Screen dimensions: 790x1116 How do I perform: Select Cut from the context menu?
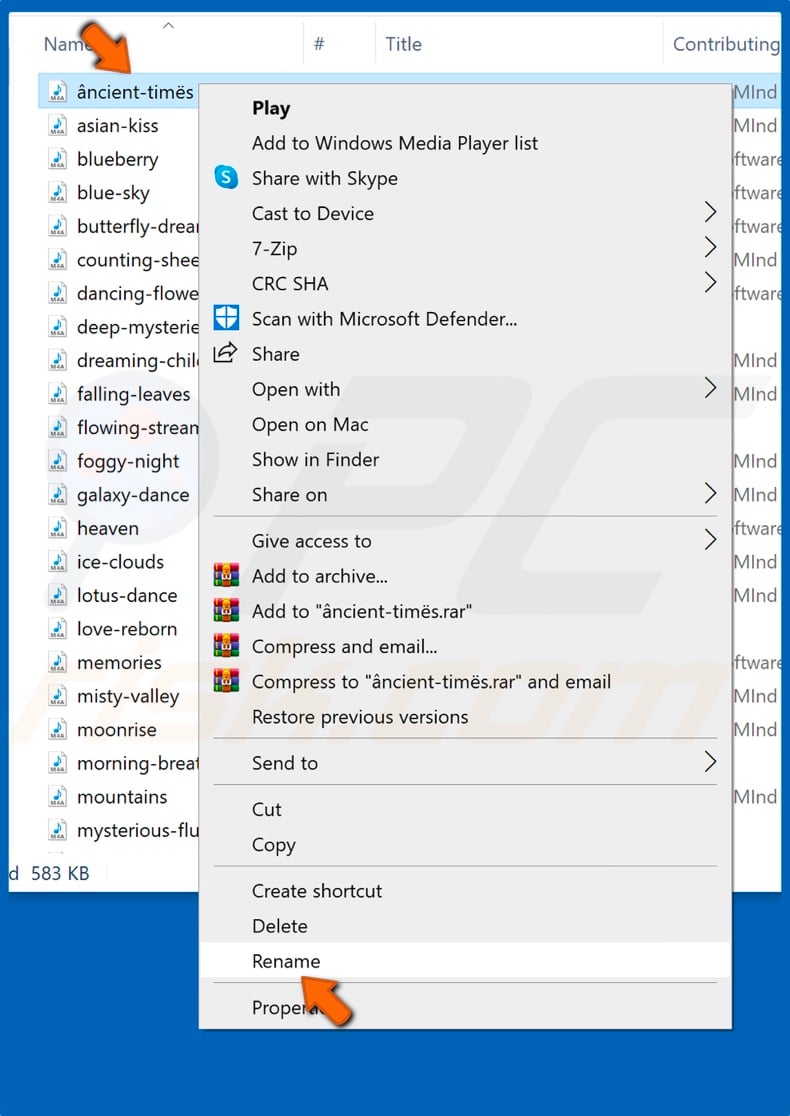pos(465,809)
